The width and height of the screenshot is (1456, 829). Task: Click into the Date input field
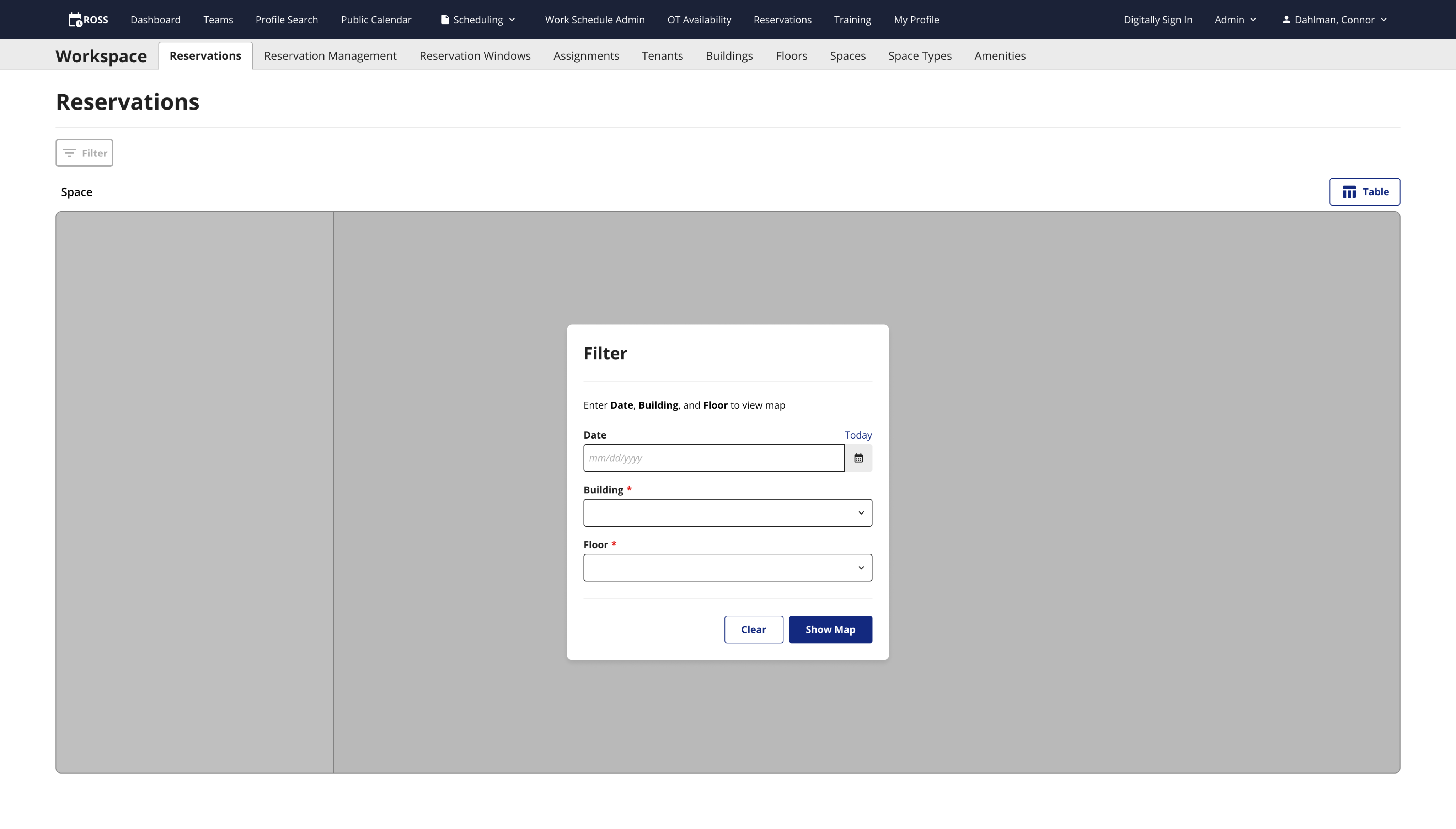click(x=713, y=458)
